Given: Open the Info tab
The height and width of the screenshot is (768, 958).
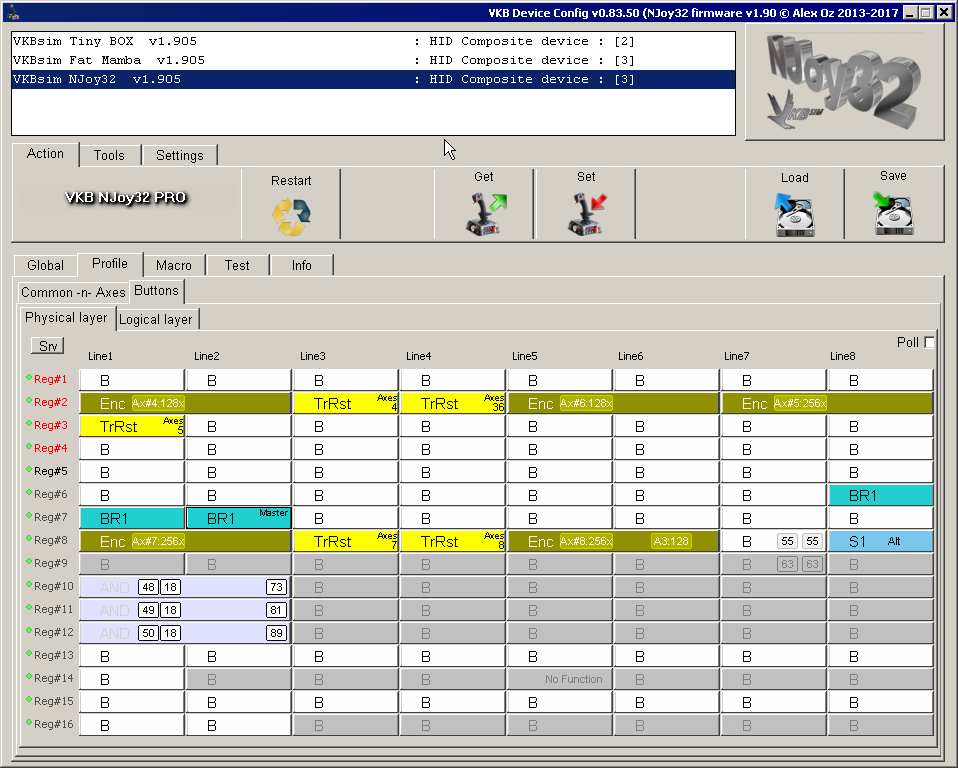Looking at the screenshot, I should pos(302,265).
